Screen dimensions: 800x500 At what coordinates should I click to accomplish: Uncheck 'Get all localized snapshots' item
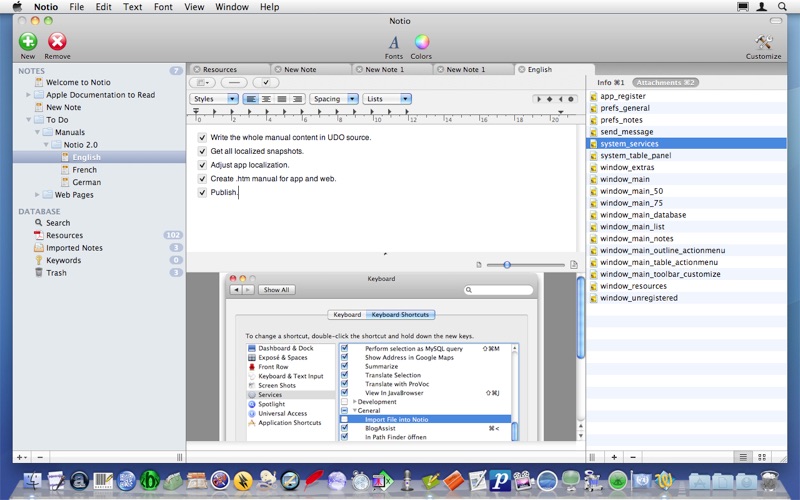point(202,151)
